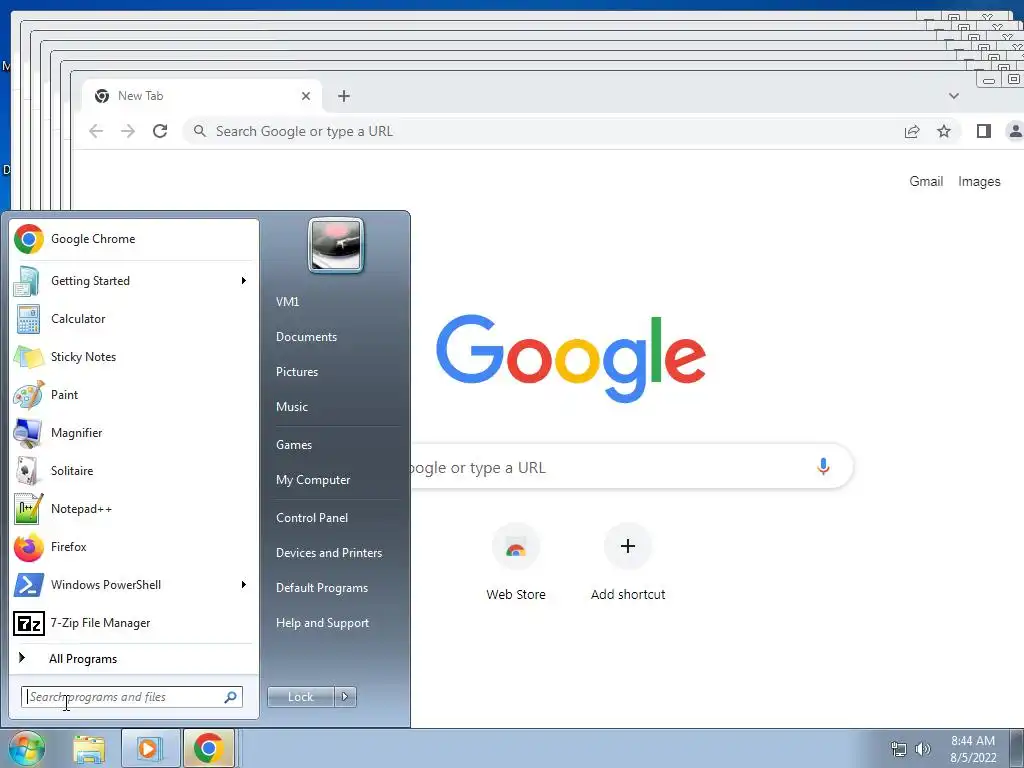
Task: Open a new Chrome tab with plus button
Action: coord(344,96)
